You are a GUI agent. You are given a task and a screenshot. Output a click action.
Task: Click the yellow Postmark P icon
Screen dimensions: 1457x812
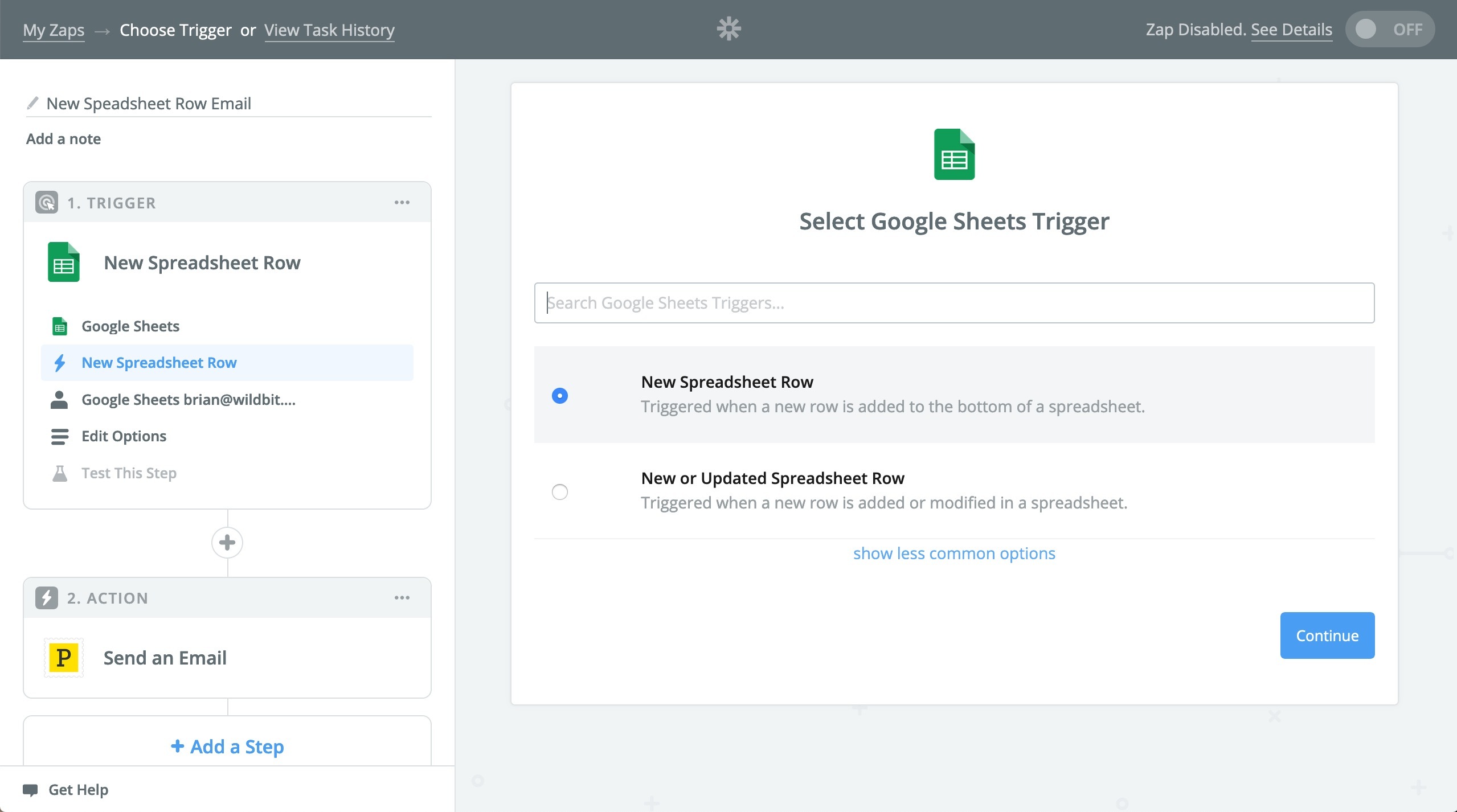click(64, 658)
